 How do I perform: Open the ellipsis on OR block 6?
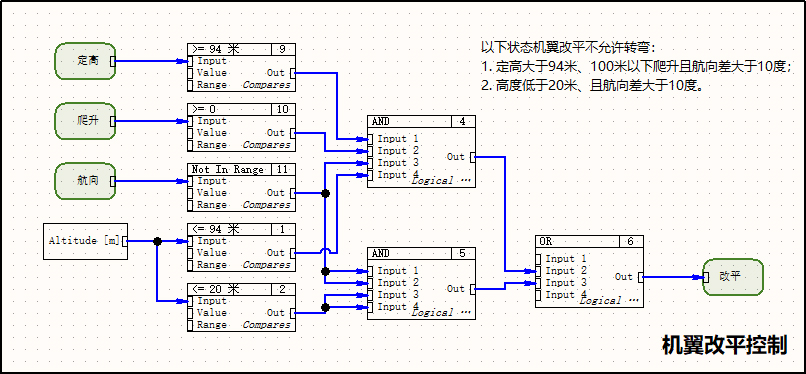click(633, 301)
